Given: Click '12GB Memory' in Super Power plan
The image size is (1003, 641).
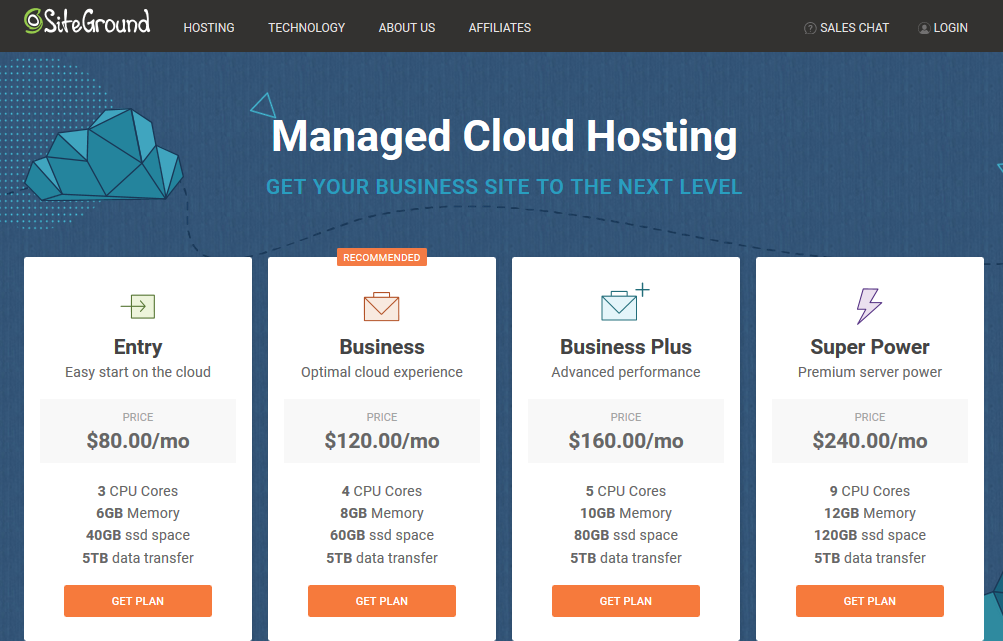Looking at the screenshot, I should [870, 513].
